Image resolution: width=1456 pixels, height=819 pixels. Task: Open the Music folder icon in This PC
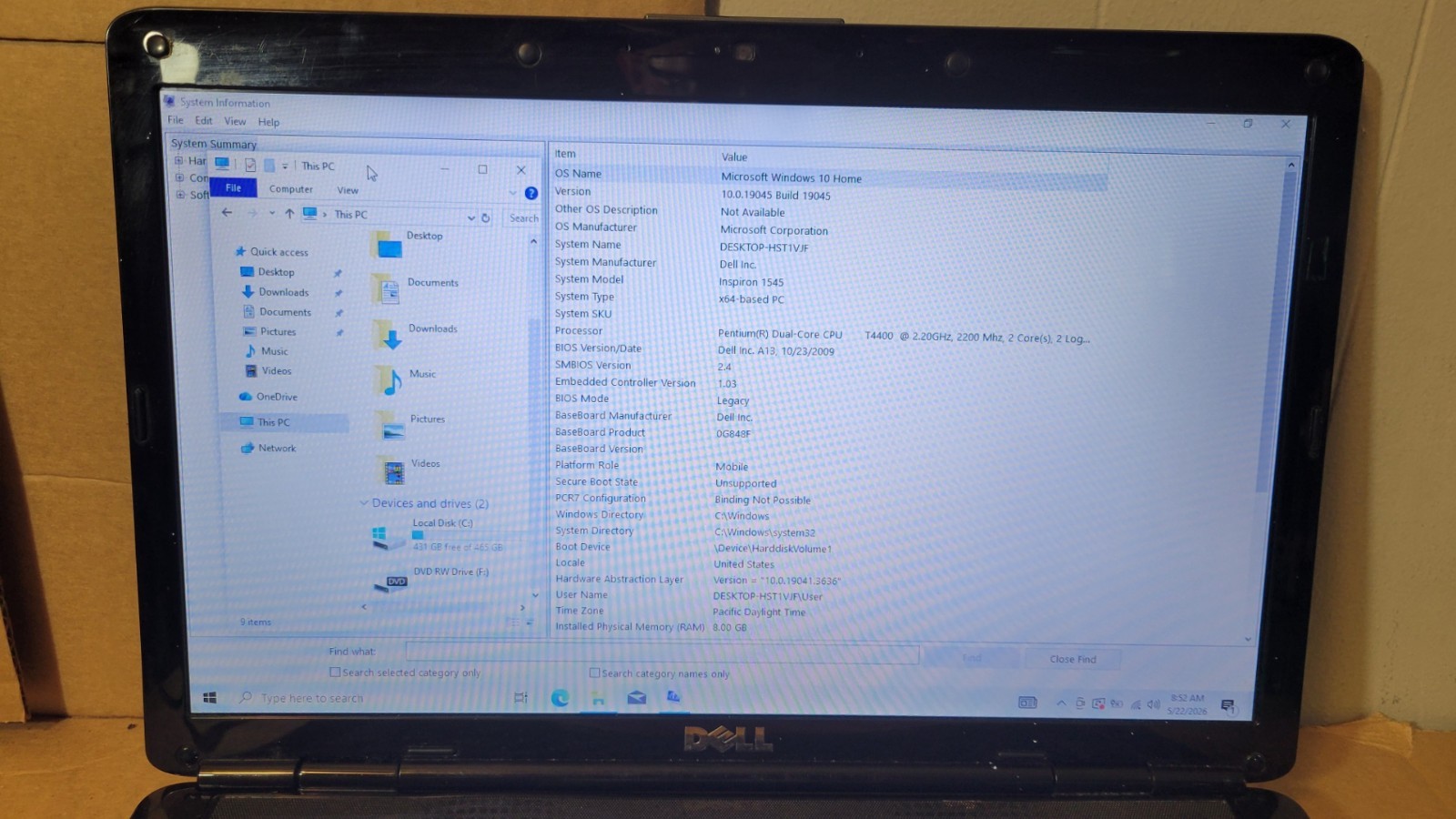(389, 381)
